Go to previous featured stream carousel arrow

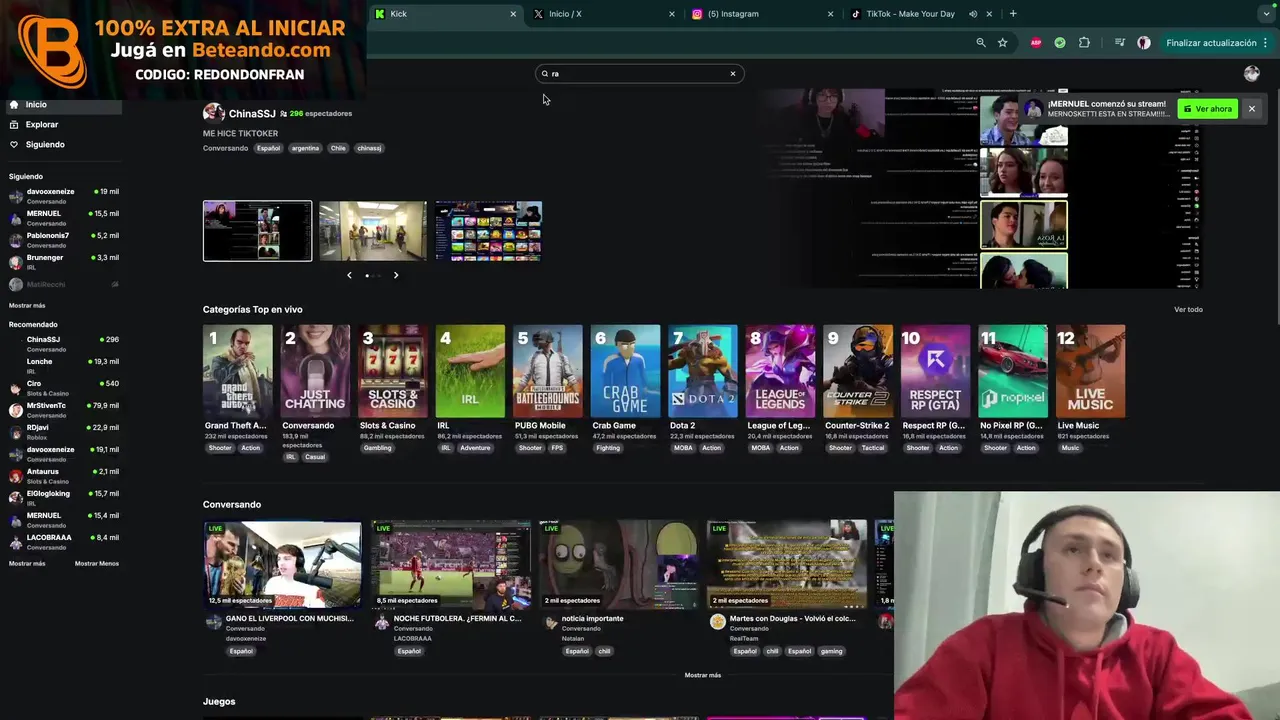[349, 275]
